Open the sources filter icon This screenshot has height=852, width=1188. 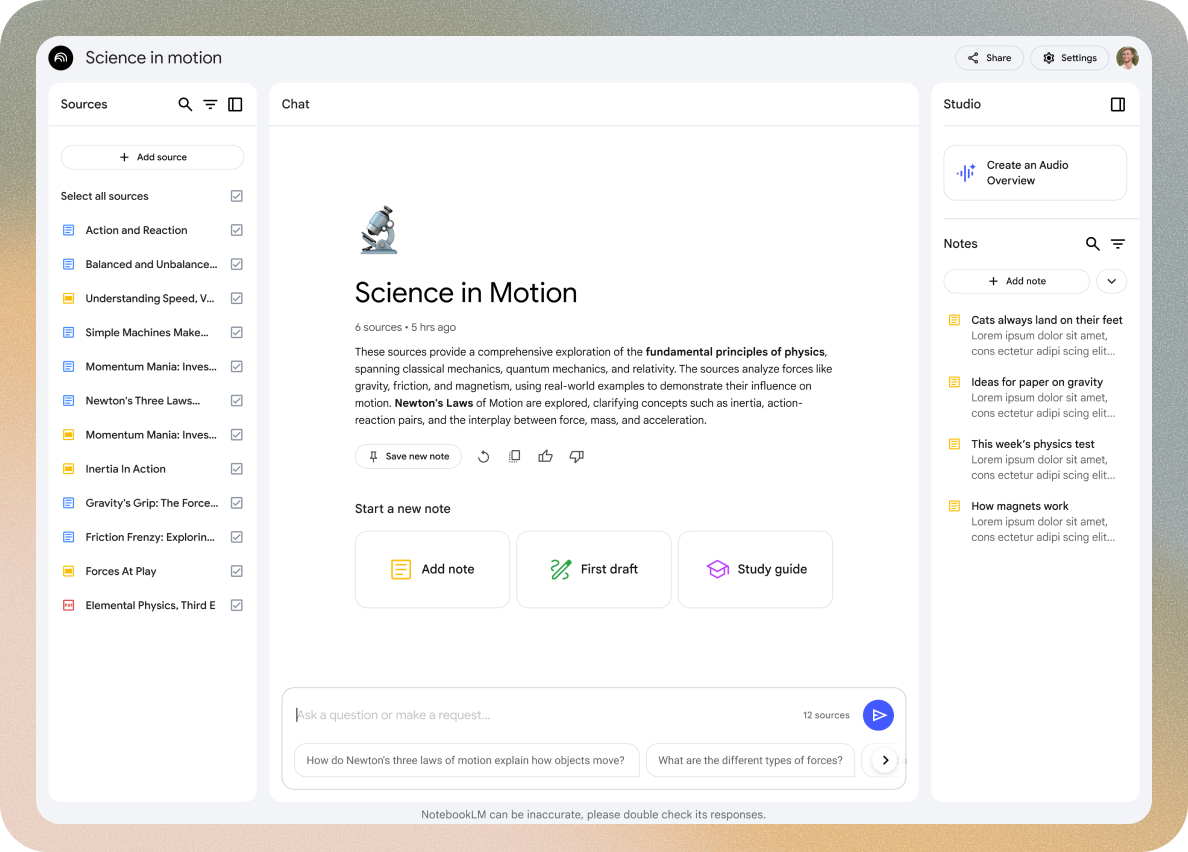click(x=210, y=104)
